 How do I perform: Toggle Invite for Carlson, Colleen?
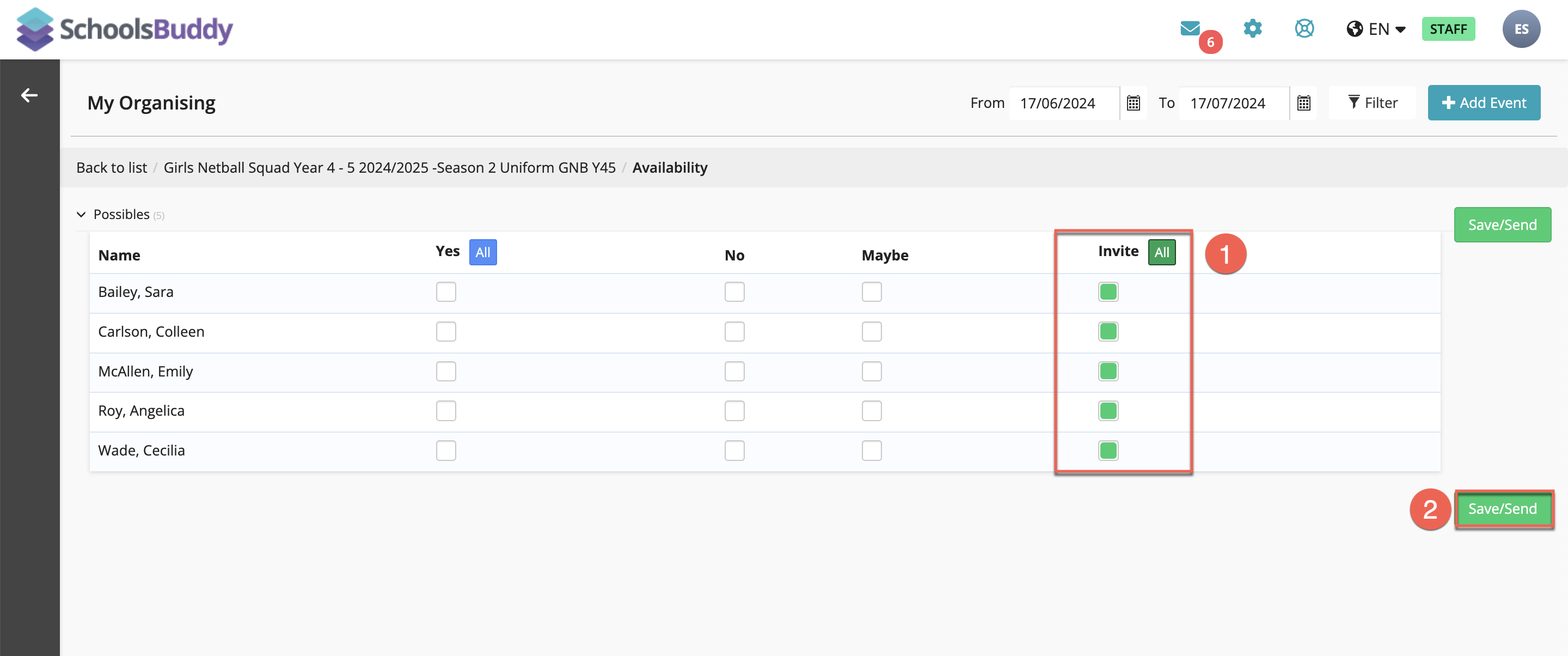point(1108,331)
